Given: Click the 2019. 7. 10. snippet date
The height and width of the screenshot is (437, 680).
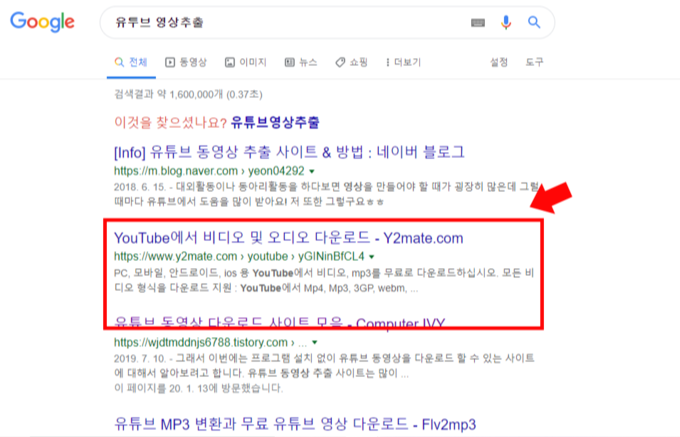Looking at the screenshot, I should pos(140,359).
